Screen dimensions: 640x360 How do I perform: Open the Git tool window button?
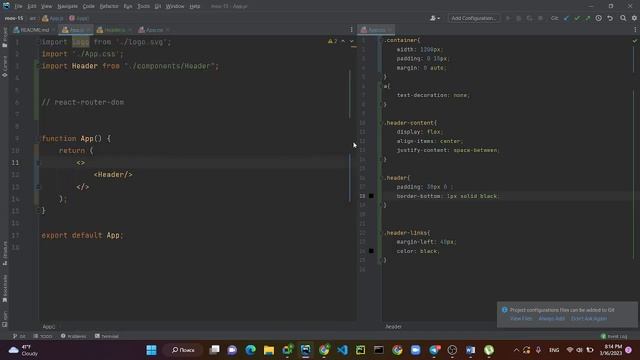[x=19, y=336]
